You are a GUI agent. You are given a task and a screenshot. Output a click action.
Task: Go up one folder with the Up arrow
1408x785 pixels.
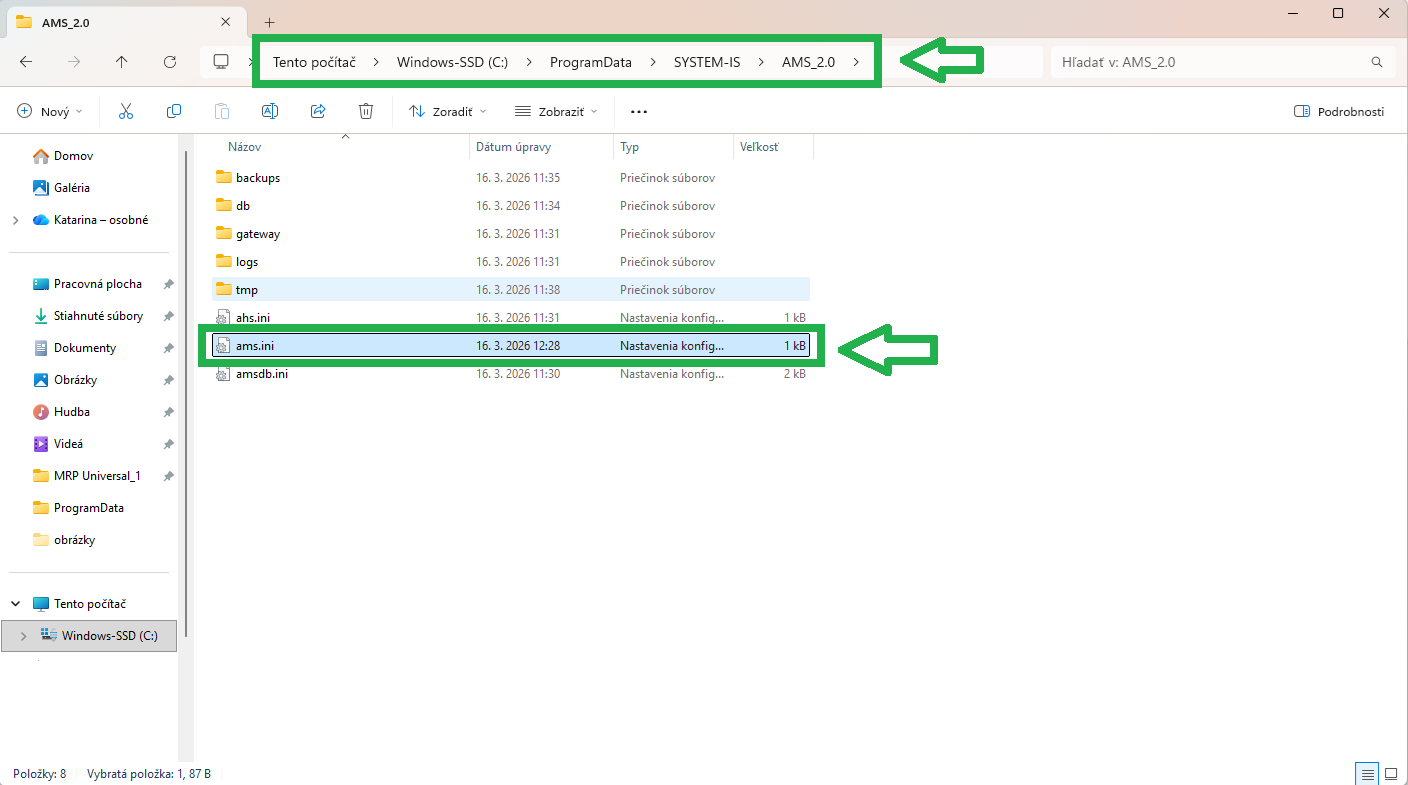tap(122, 62)
